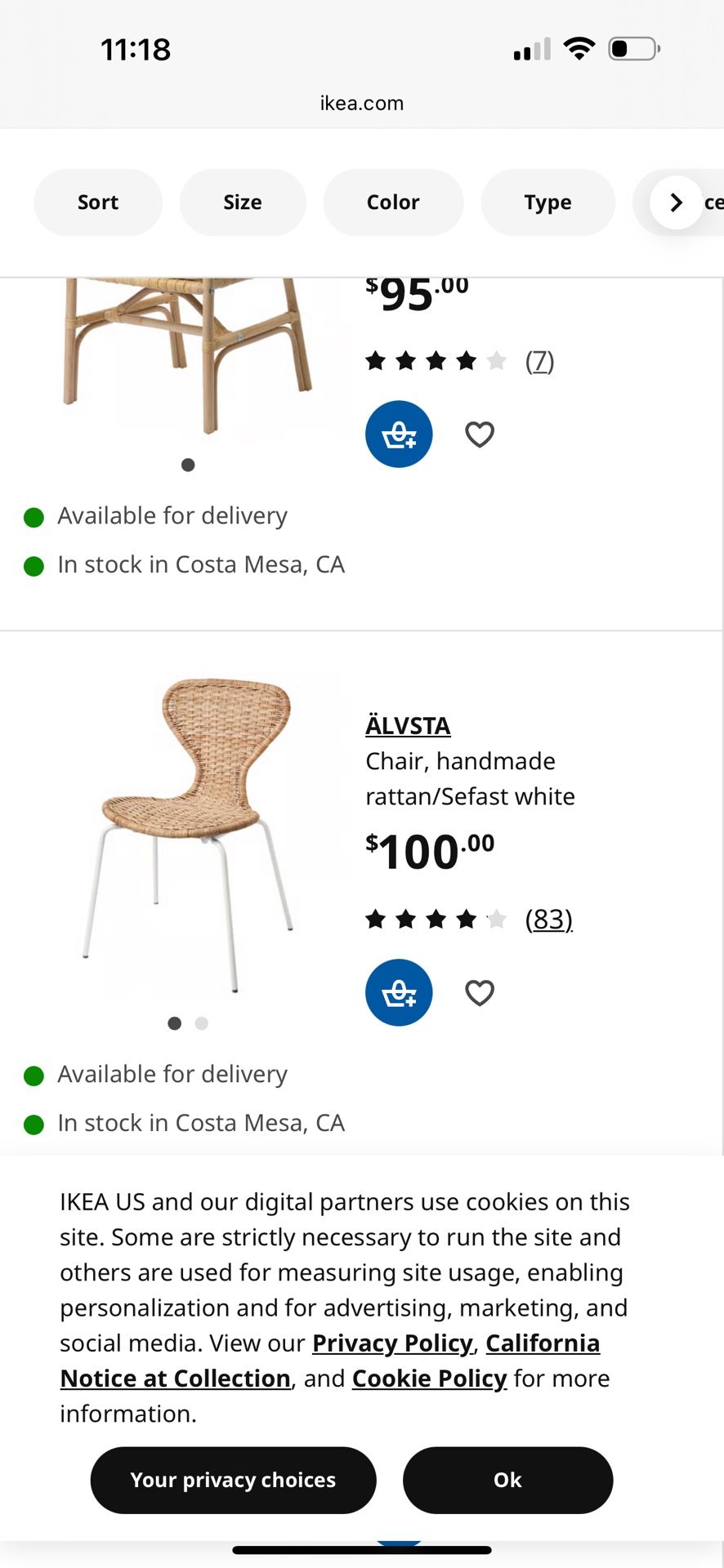This screenshot has width=724, height=1568.
Task: Toggle the favorite heart on the ÄLVSTA chair
Action: 479,992
